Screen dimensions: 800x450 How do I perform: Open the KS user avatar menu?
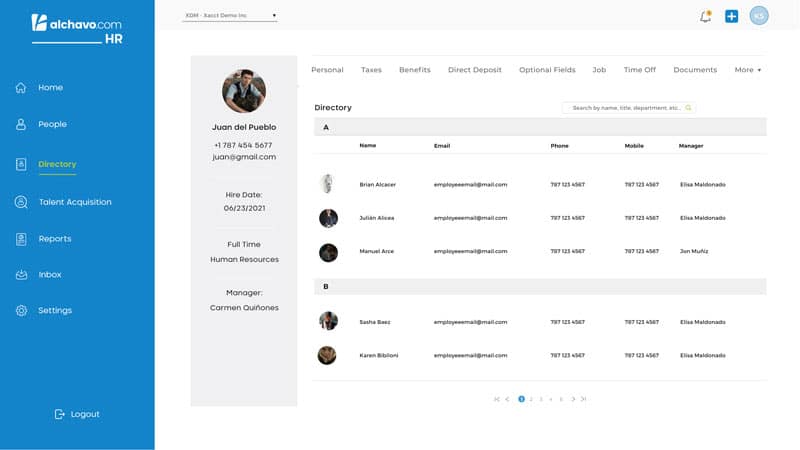pos(760,16)
